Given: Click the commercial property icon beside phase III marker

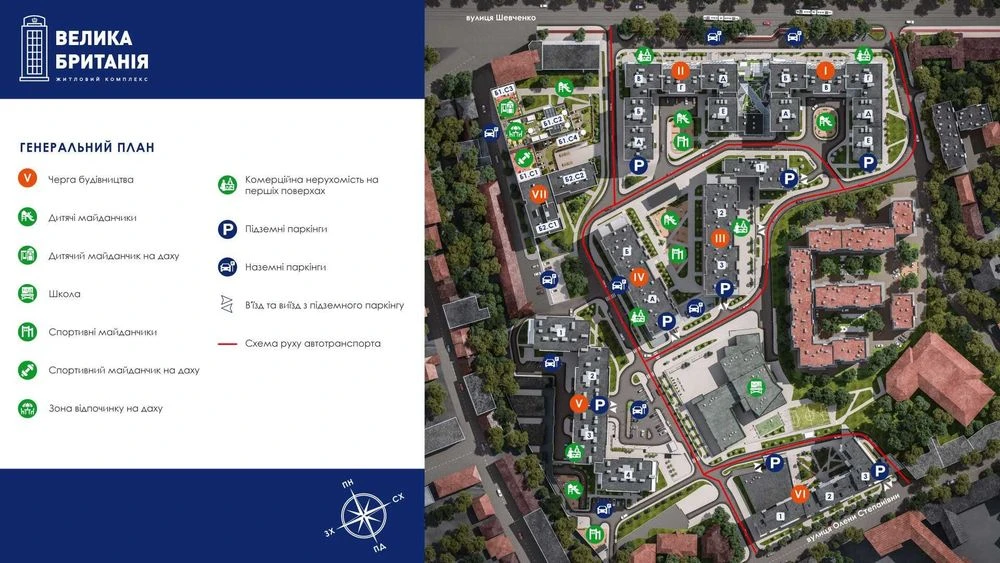Looking at the screenshot, I should click(741, 226).
